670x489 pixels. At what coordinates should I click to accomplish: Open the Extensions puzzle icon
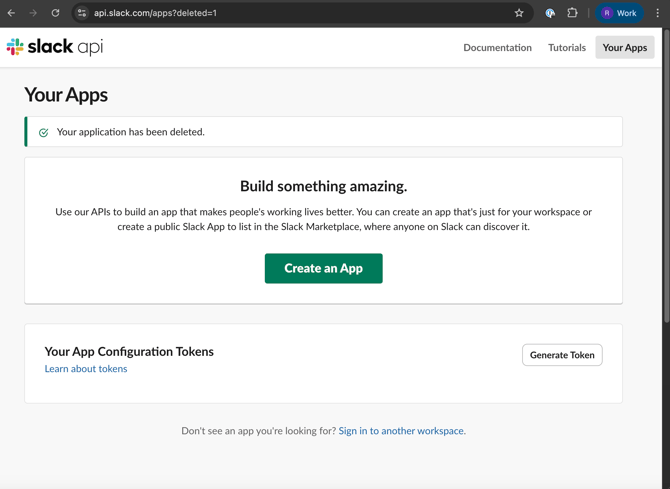pos(573,13)
